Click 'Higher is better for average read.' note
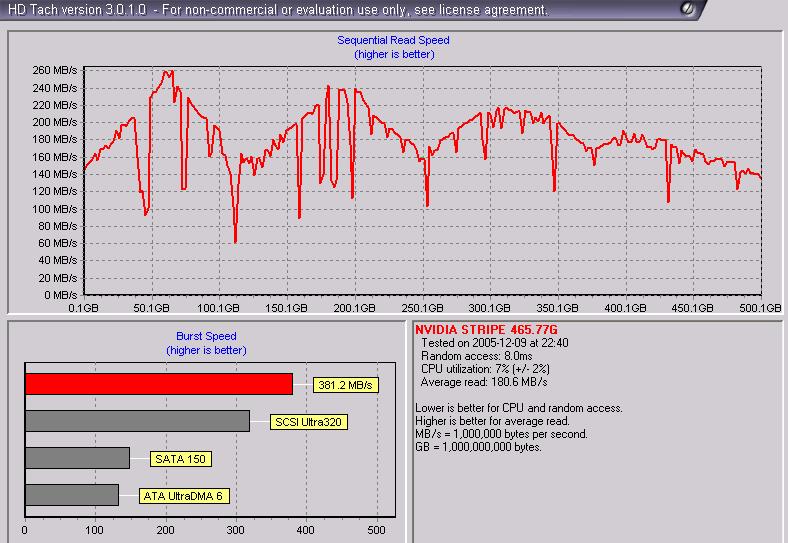Screen dimensions: 788x543 492,421
